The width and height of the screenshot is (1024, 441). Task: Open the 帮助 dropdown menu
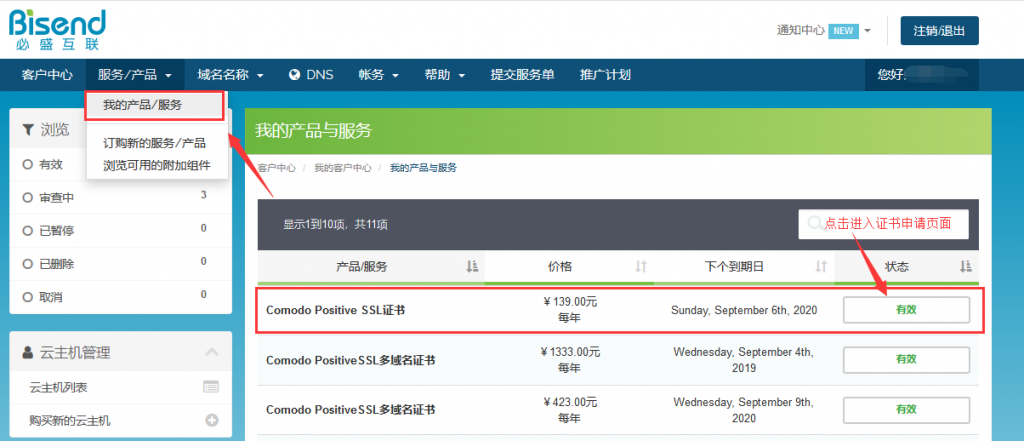[445, 75]
